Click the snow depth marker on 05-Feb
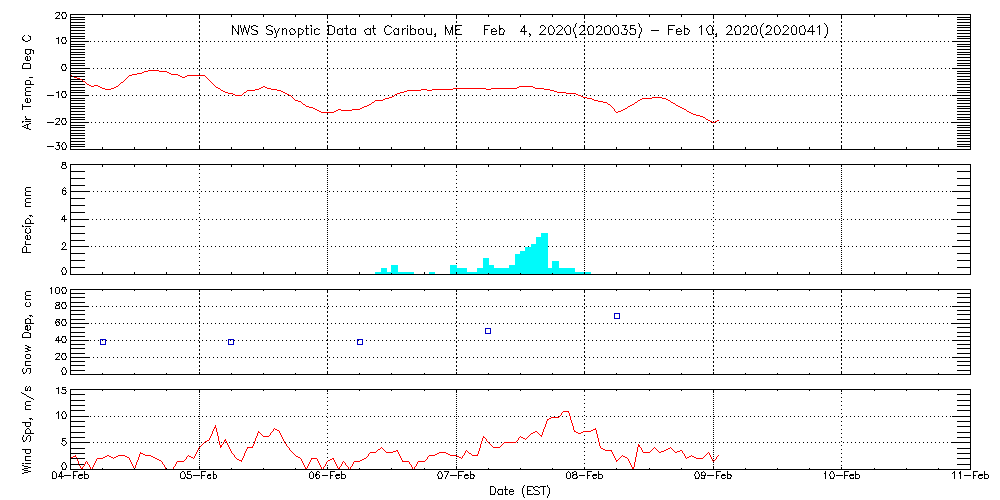The width and height of the screenshot is (1000, 500). click(x=231, y=342)
